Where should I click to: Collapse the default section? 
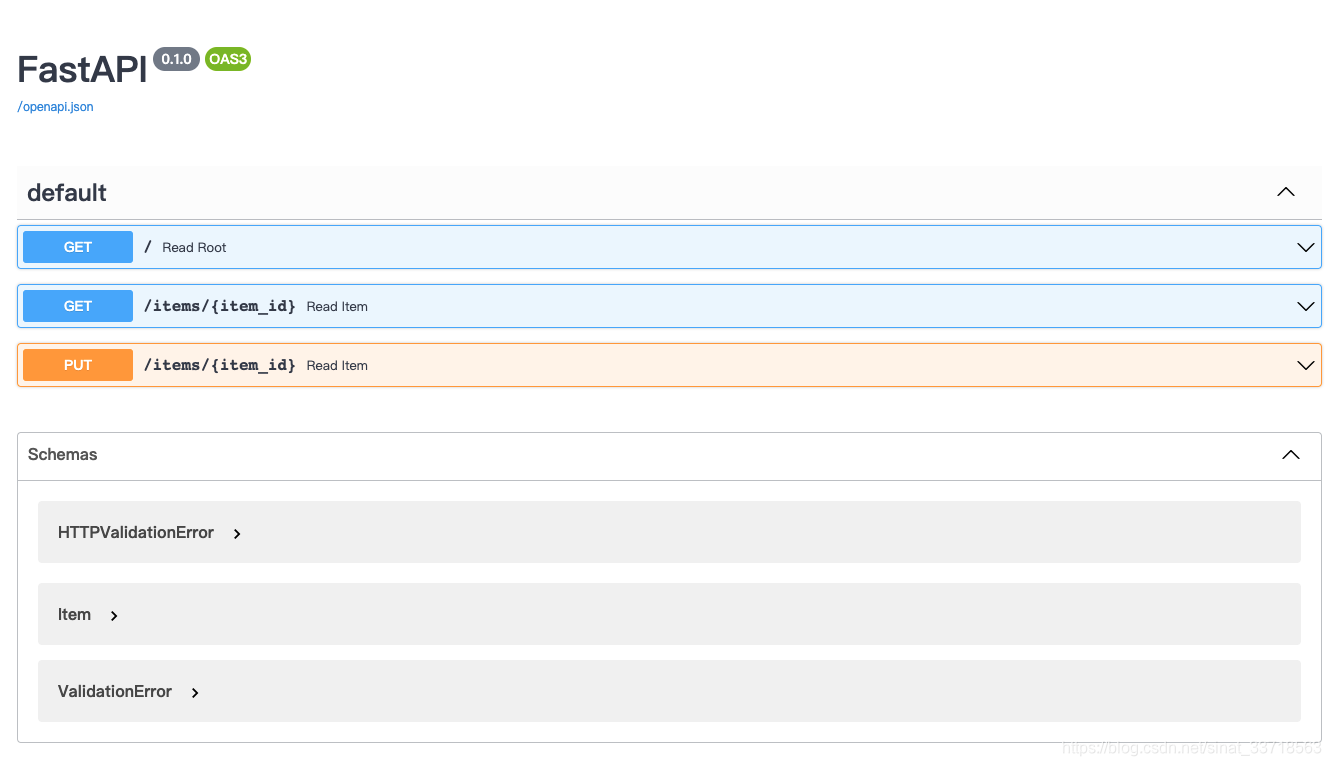[x=1285, y=191]
